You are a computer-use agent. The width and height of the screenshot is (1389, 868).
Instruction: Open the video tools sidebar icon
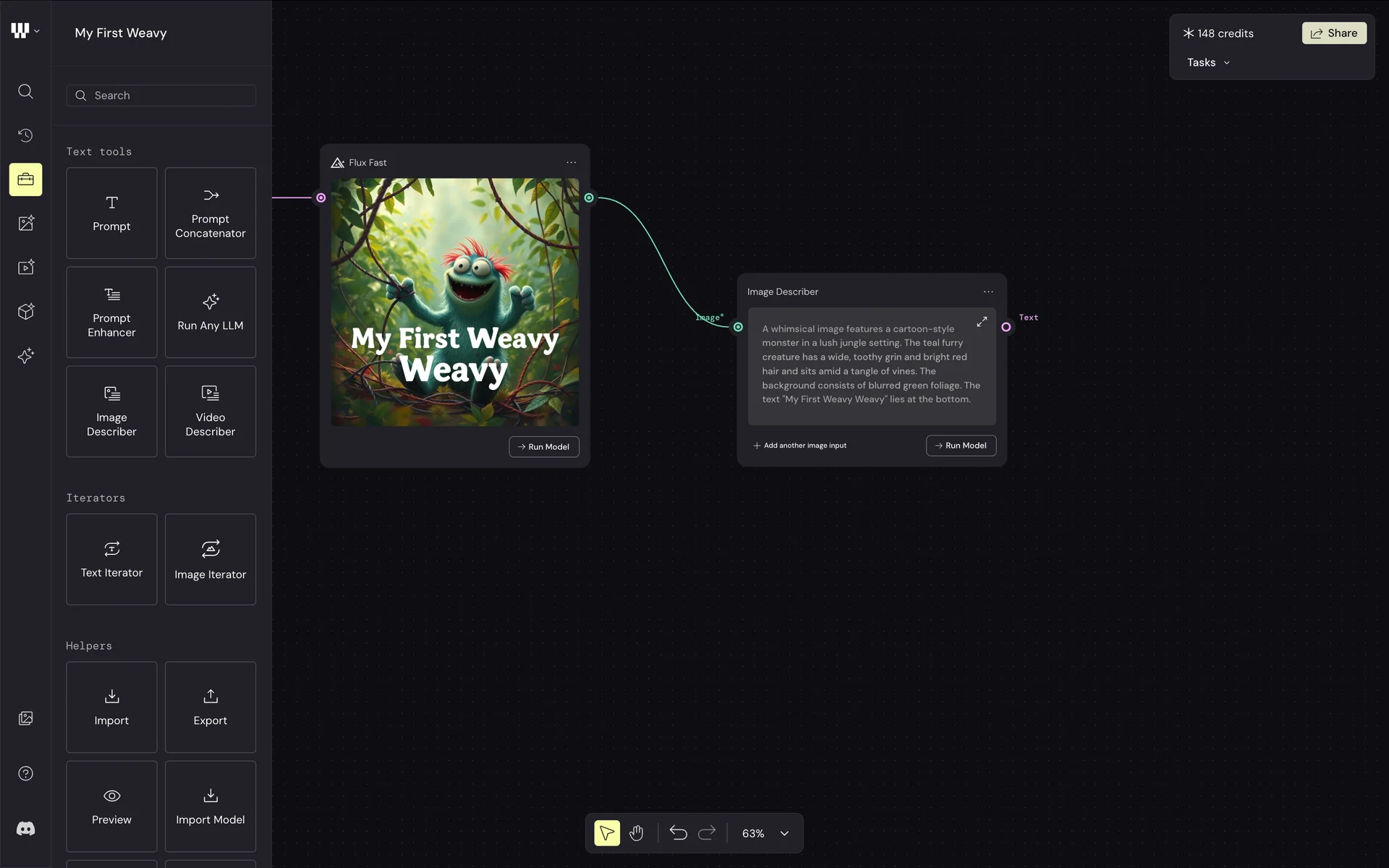pyautogui.click(x=25, y=268)
